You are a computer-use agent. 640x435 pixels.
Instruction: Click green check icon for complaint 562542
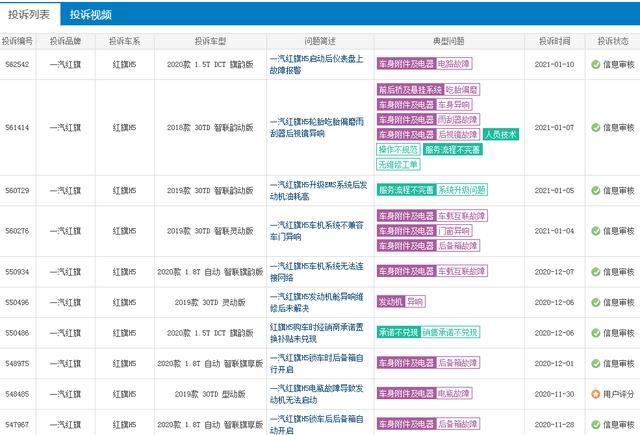[596, 64]
